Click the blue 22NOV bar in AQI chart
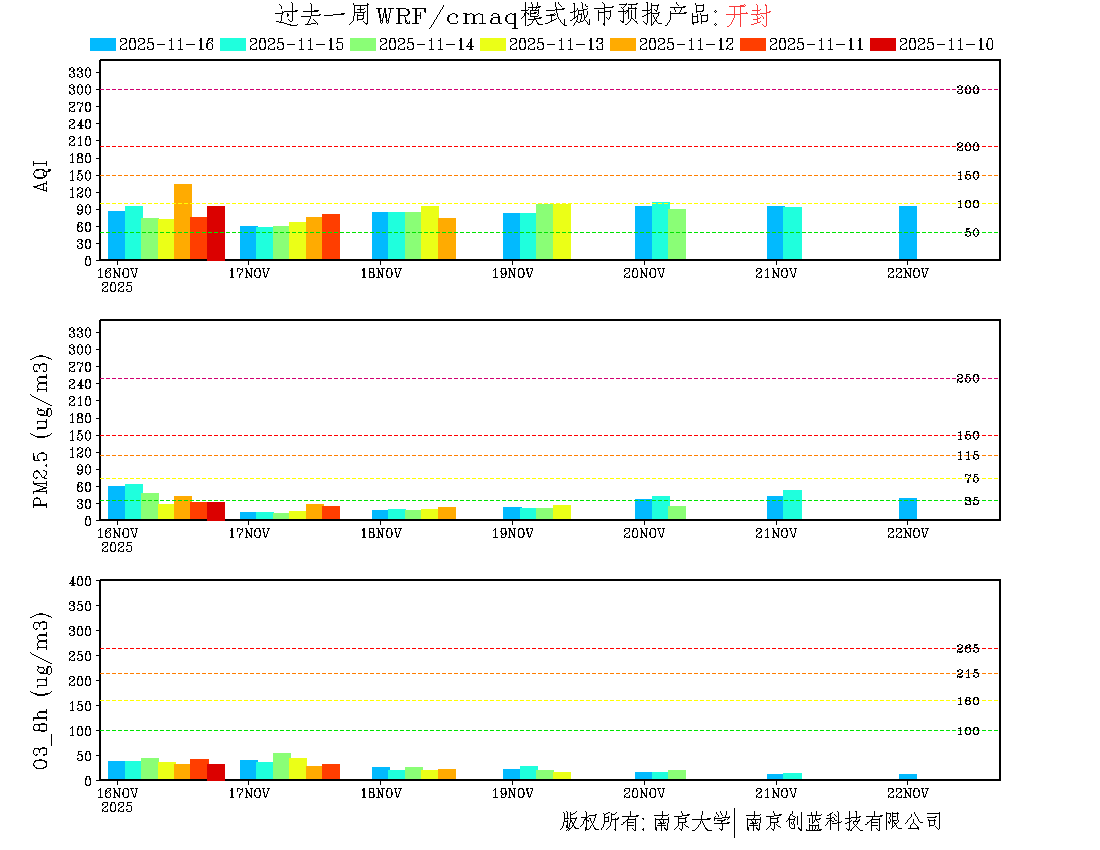The height and width of the screenshot is (850, 1100). (907, 232)
